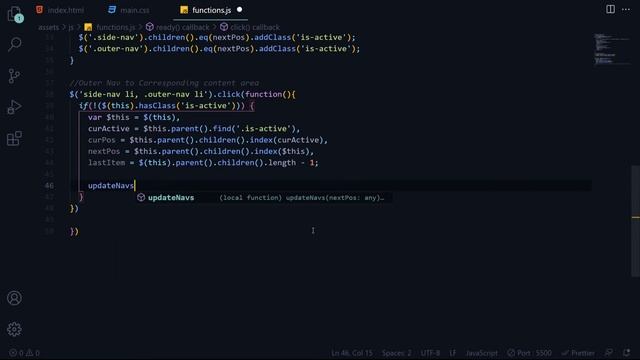Open the ready() callback breadcrumb

click(x=178, y=27)
